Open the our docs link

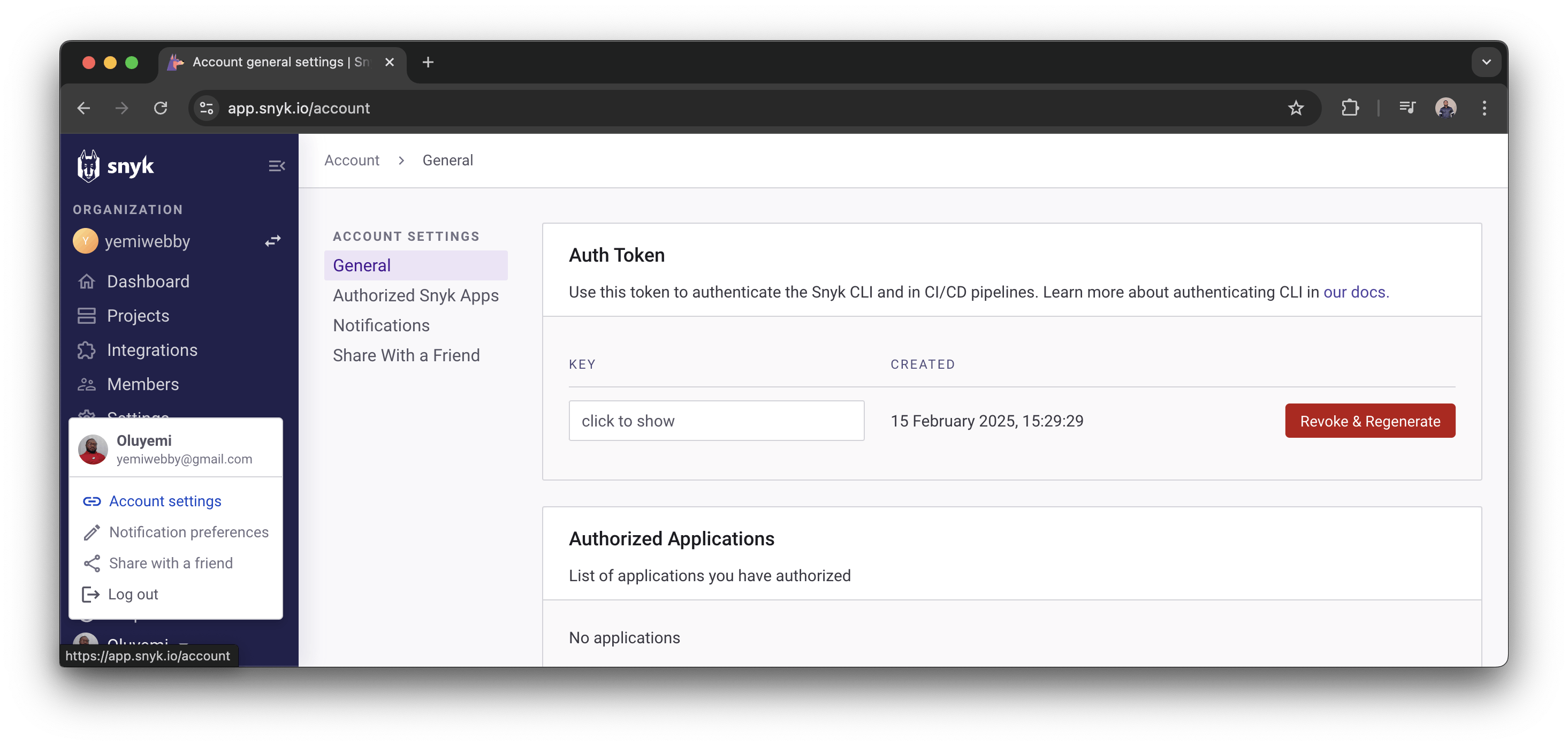click(x=1356, y=292)
